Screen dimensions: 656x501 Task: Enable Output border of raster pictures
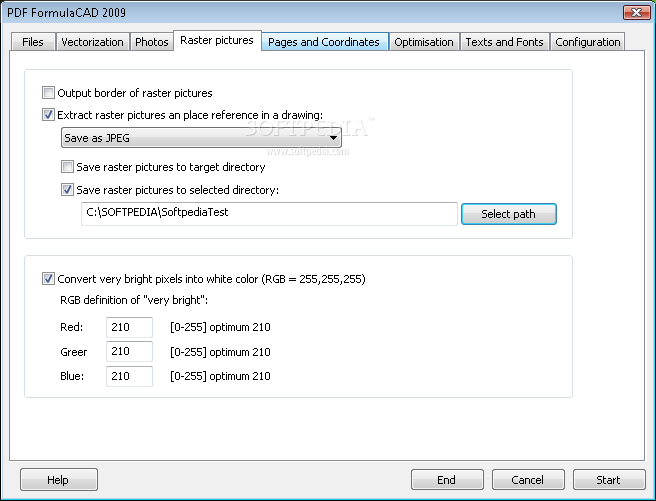tap(48, 92)
